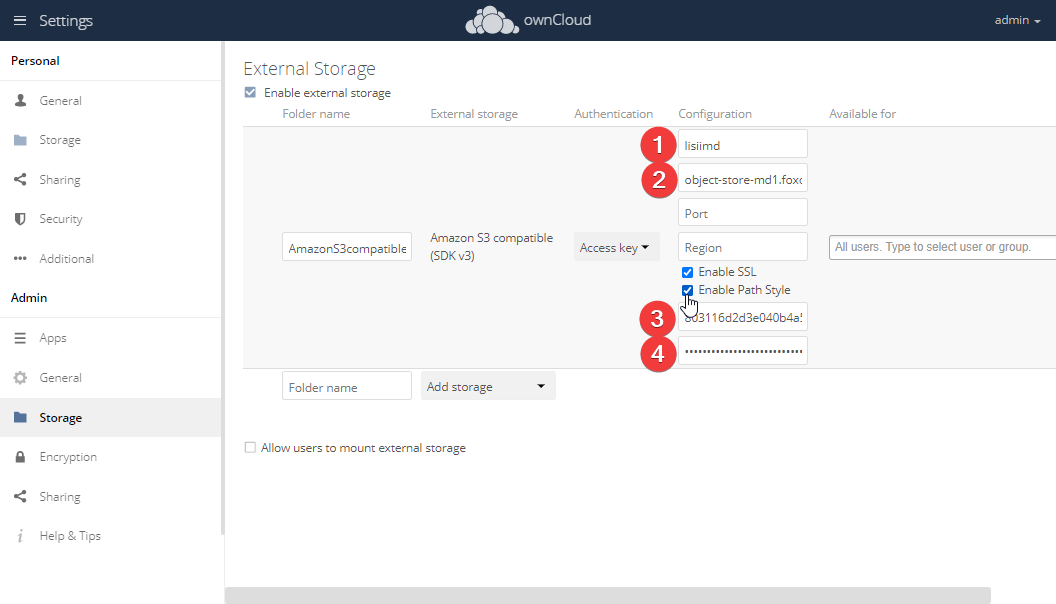Image resolution: width=1056 pixels, height=604 pixels.
Task: Check Allow users to mount external storage
Action: click(250, 448)
